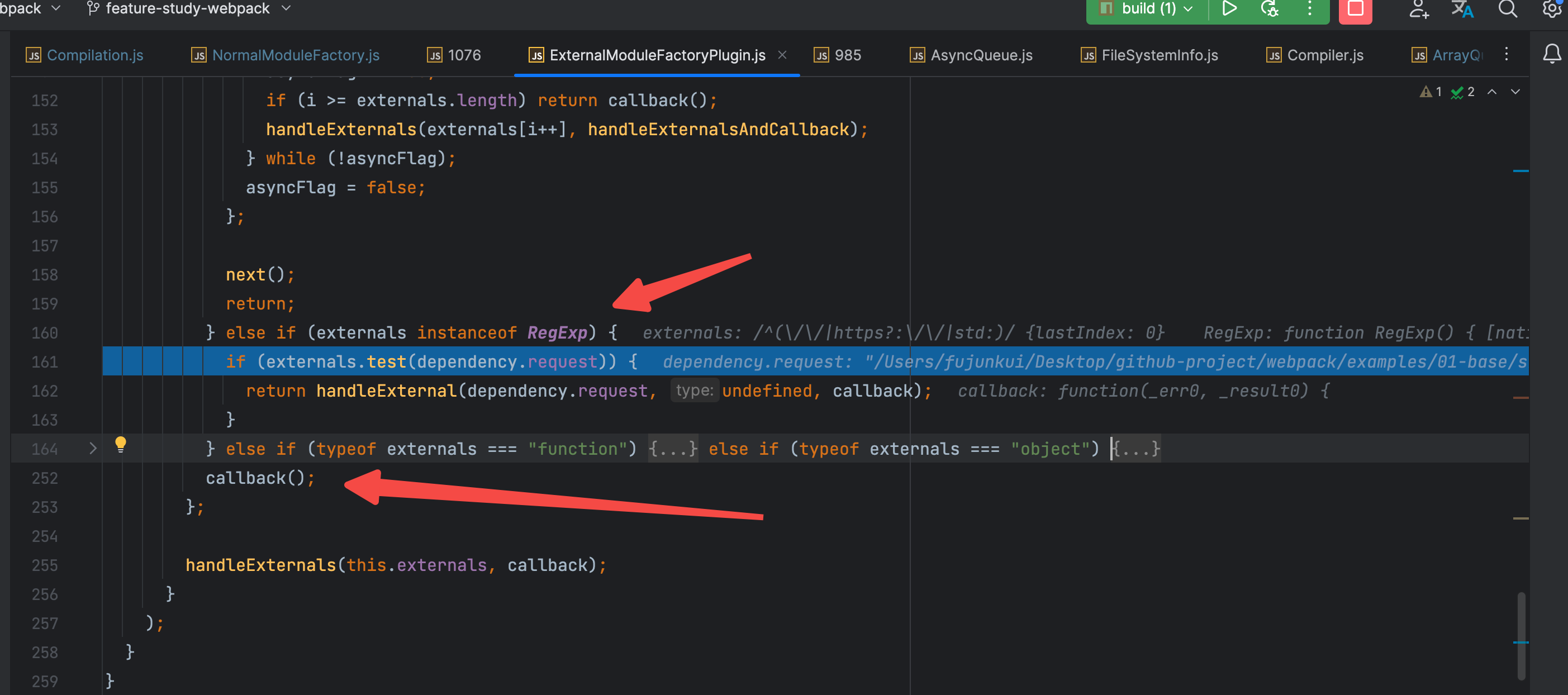The width and height of the screenshot is (1568, 695).
Task: Switch to the AsyncQueue.js tab
Action: [981, 55]
